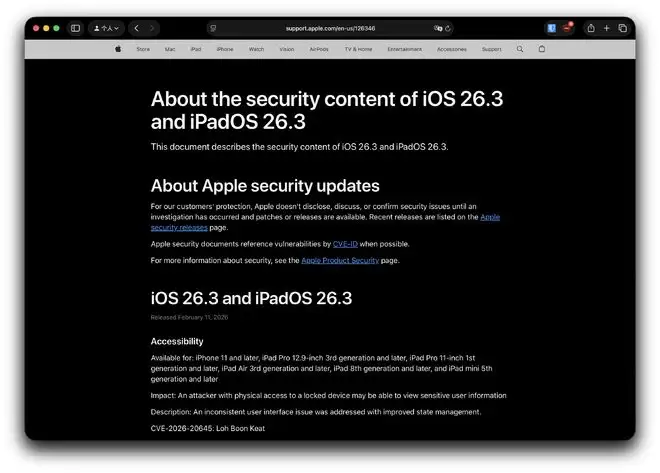Image resolution: width=660 pixels, height=473 pixels.
Task: Go back to the previous page
Action: click(137, 28)
